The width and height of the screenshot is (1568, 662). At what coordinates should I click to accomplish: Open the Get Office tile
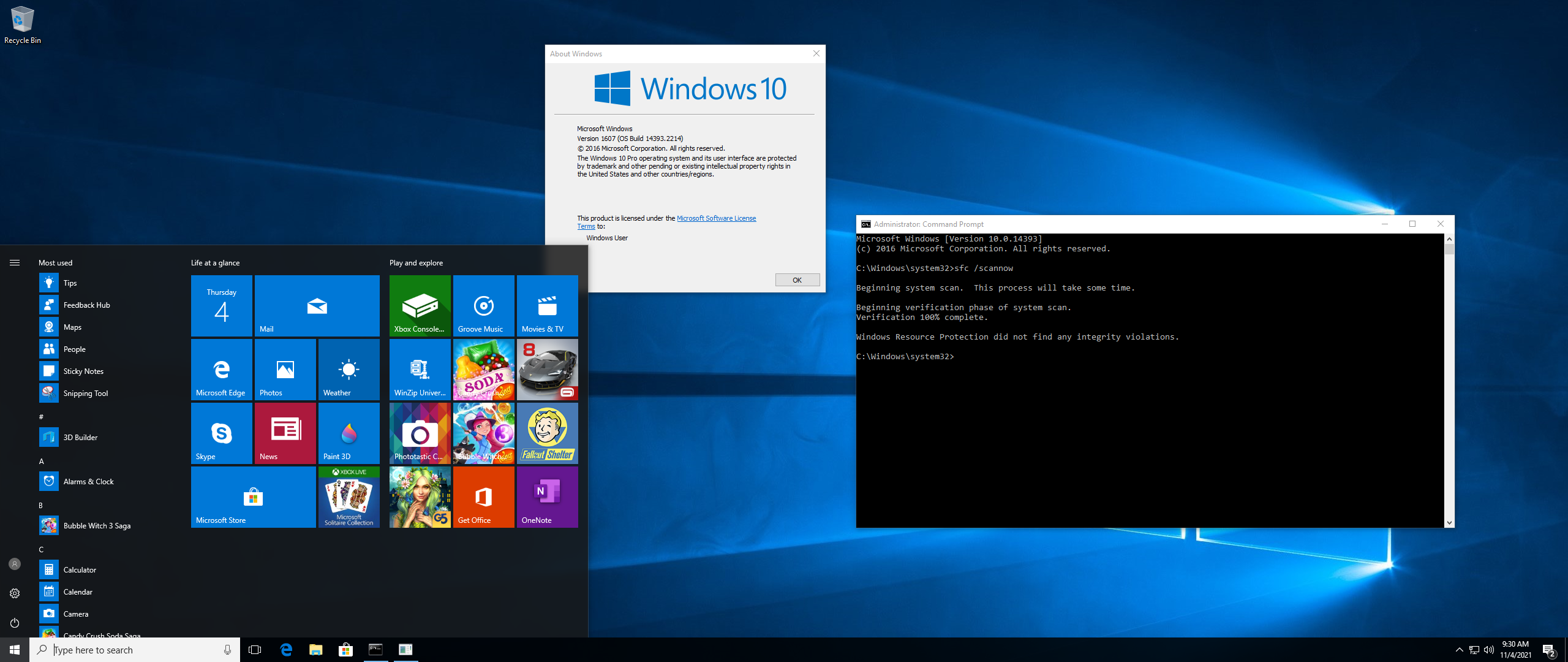[x=484, y=496]
